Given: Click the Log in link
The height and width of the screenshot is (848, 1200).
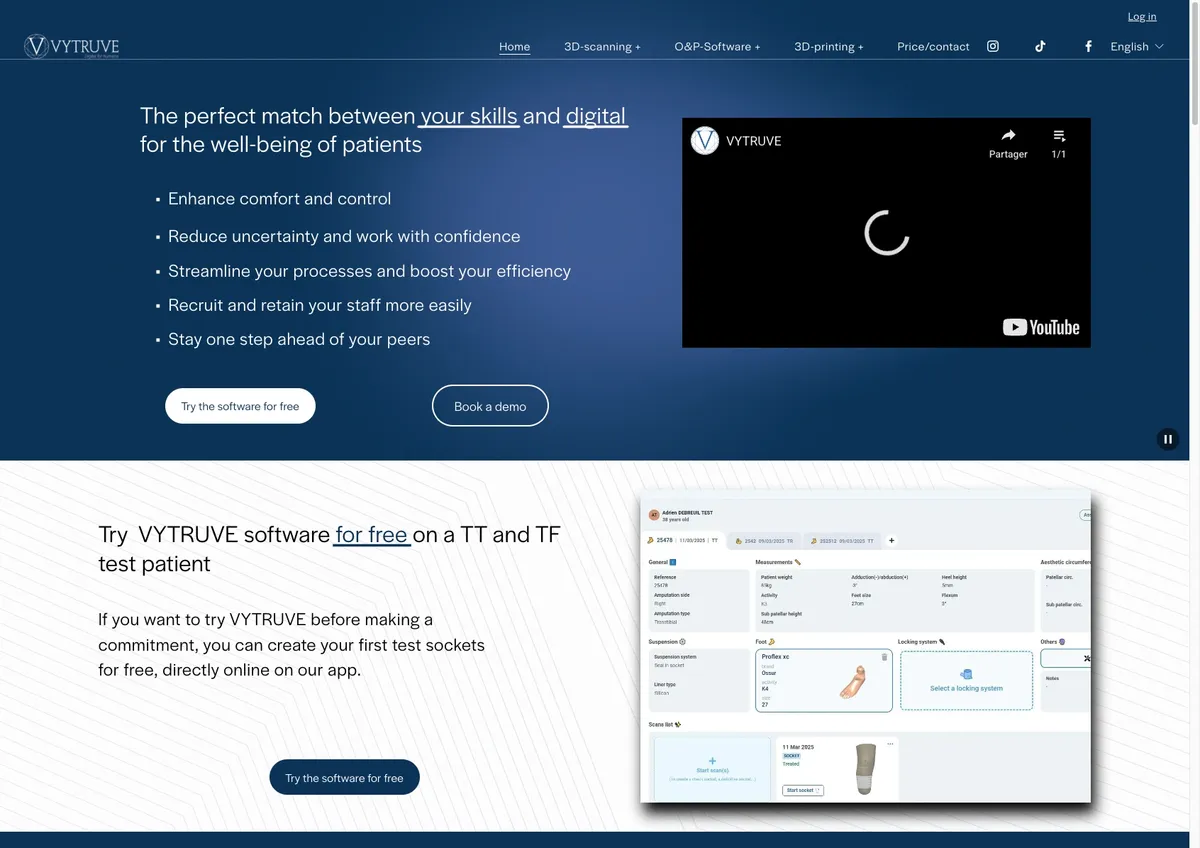Looking at the screenshot, I should coord(1142,16).
